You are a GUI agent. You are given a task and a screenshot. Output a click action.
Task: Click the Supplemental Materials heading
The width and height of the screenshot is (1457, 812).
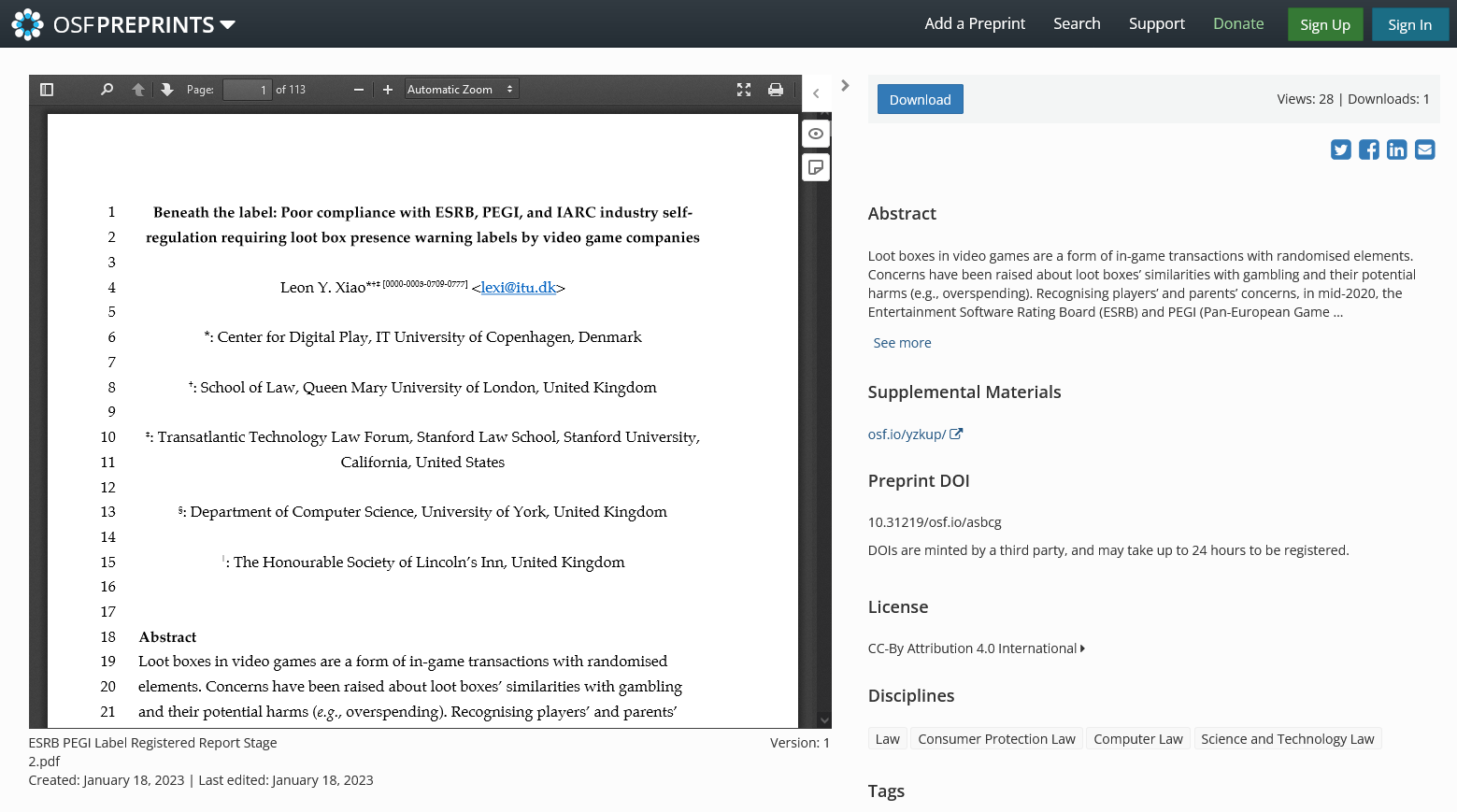pos(964,392)
